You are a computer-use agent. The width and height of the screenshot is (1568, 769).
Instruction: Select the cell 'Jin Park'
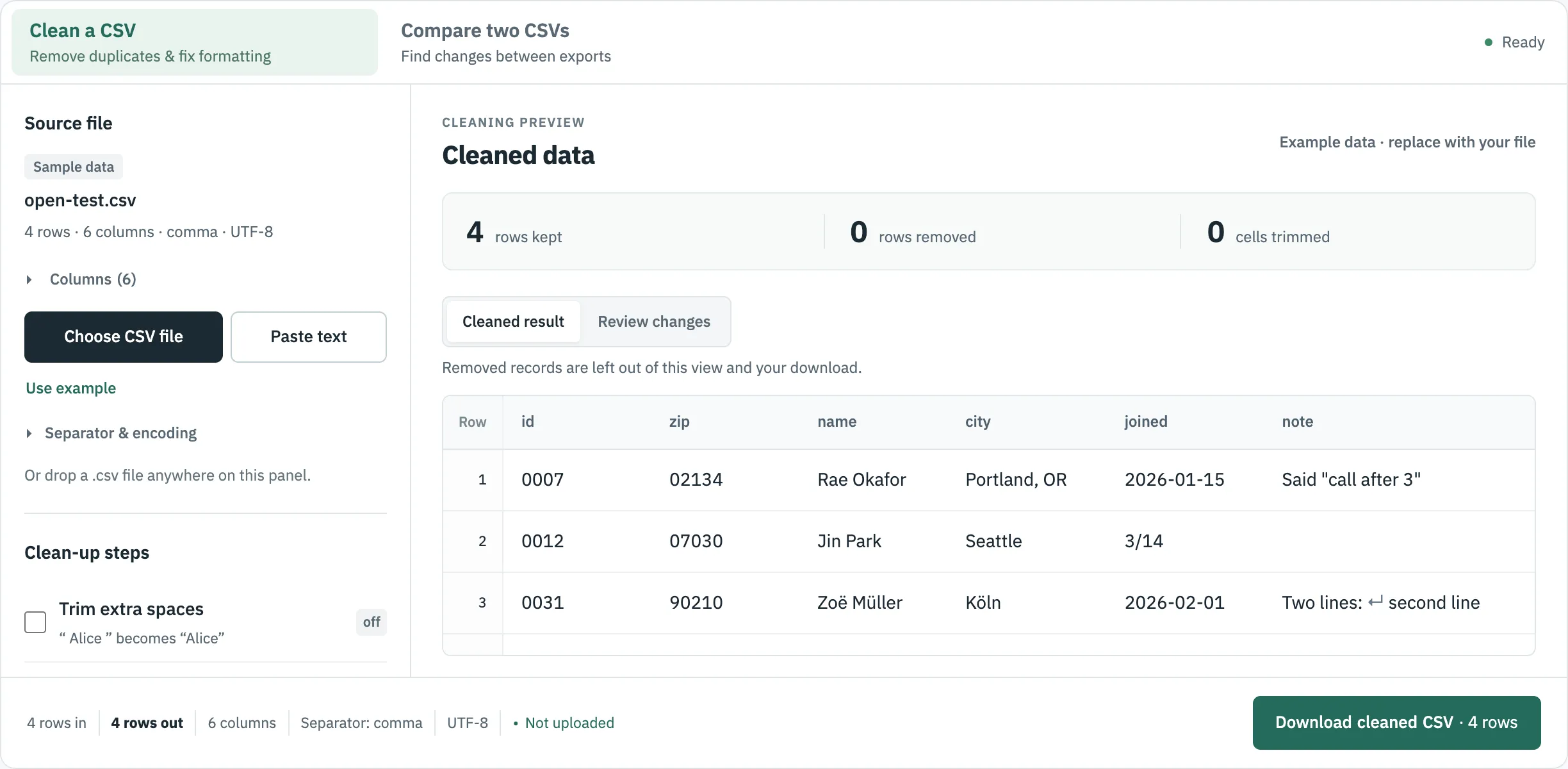coord(849,541)
